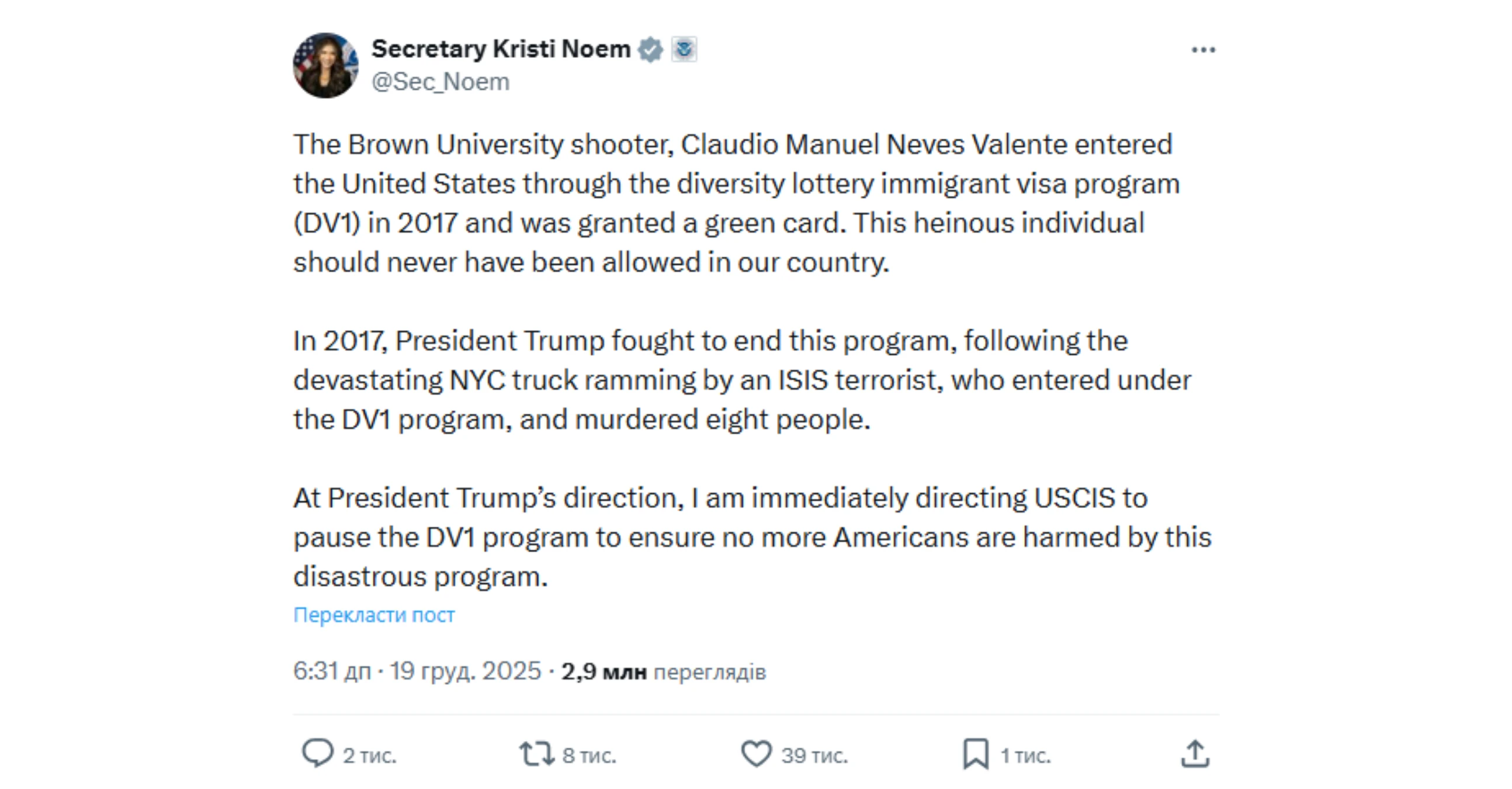Repost the tweet using the arrows icon
The height and width of the screenshot is (789, 1512).
[536, 754]
